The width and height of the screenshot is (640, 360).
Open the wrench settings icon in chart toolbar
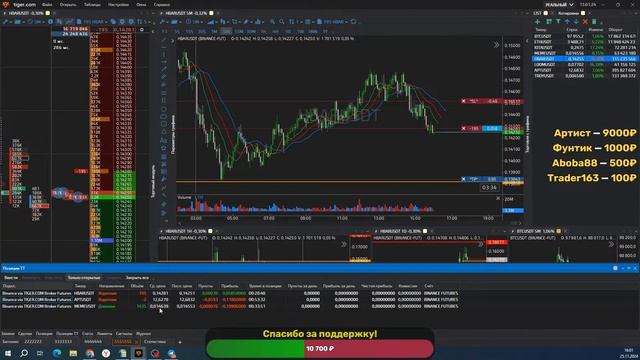coord(163,22)
